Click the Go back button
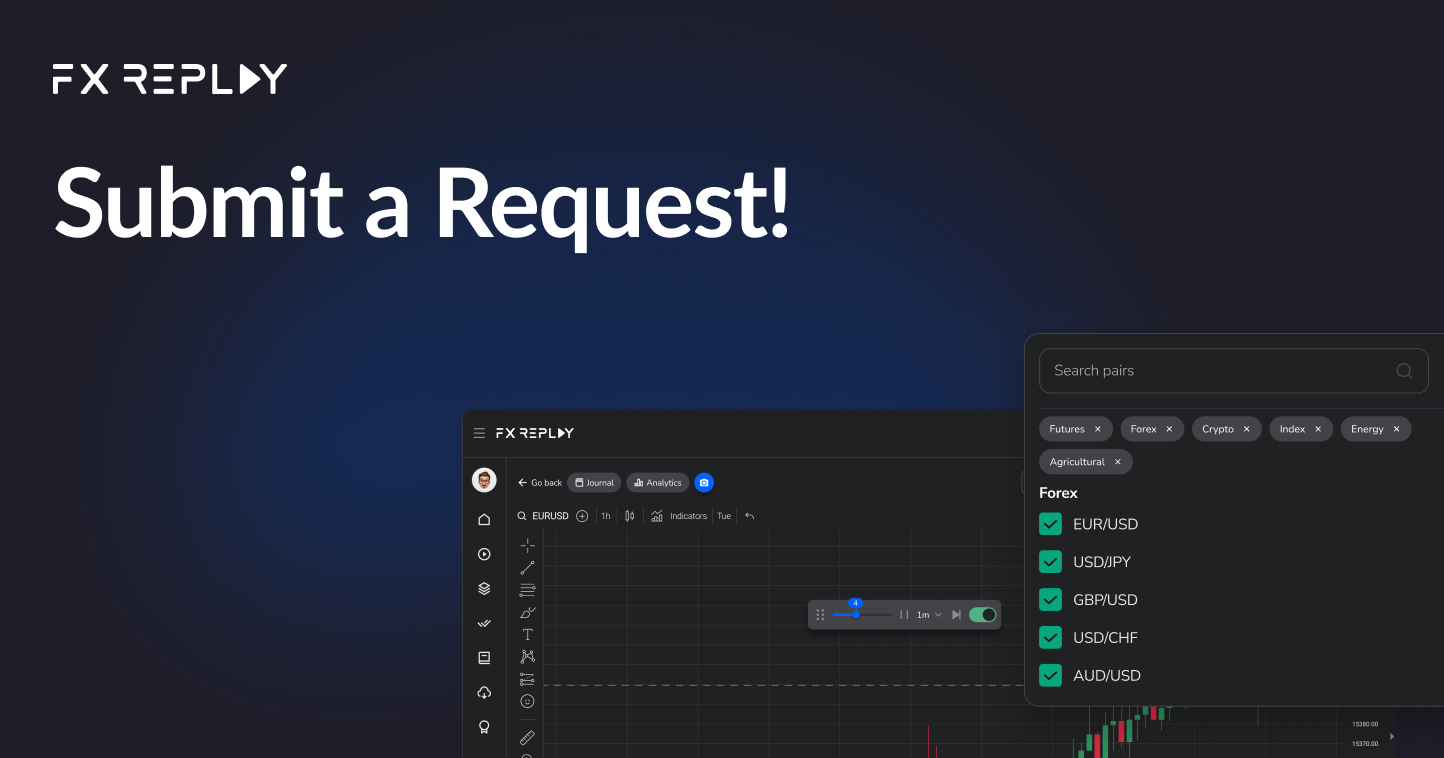 [x=539, y=482]
